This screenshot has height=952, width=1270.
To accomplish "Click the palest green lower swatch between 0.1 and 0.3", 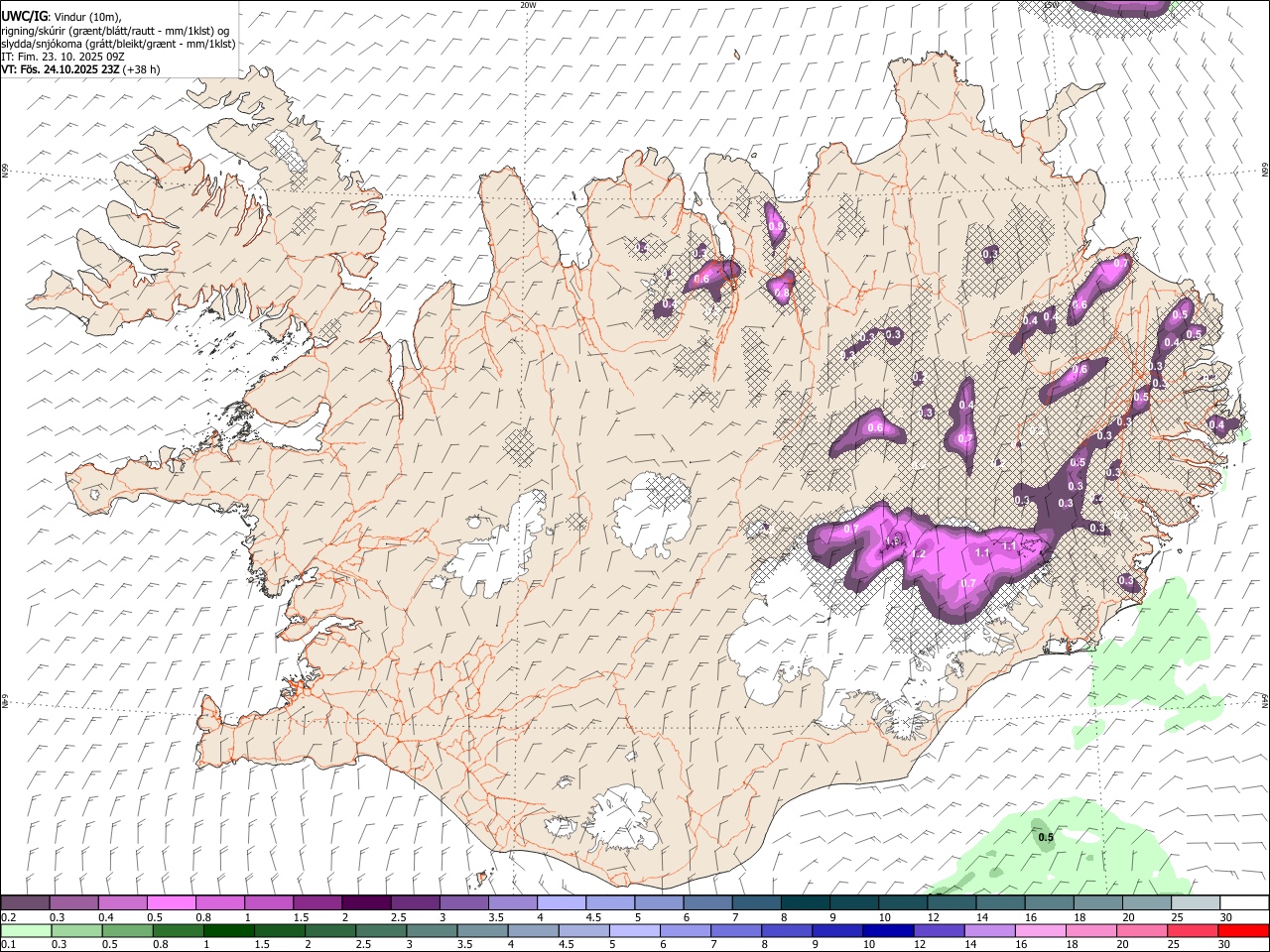I will 26,930.
